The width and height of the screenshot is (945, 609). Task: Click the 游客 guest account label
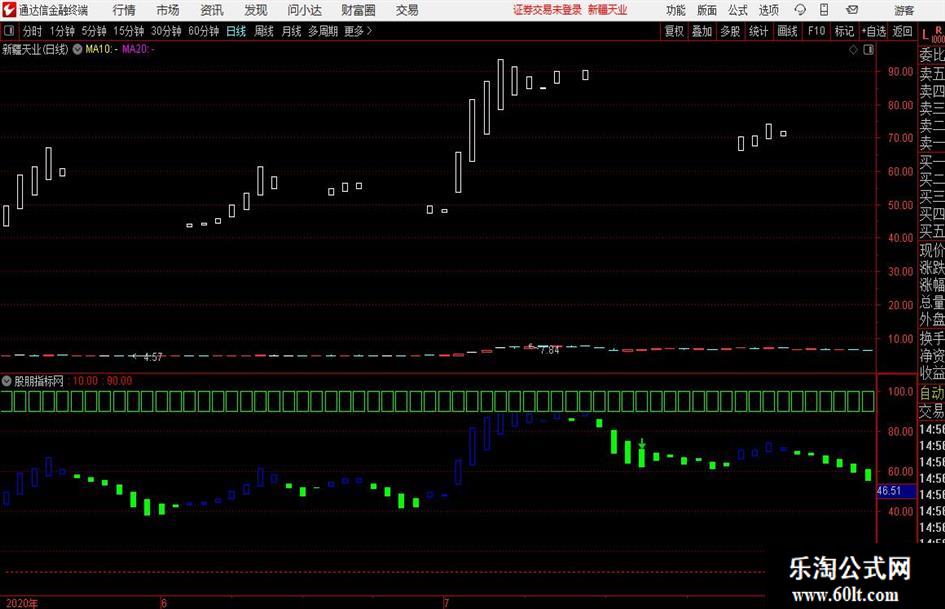pos(903,10)
